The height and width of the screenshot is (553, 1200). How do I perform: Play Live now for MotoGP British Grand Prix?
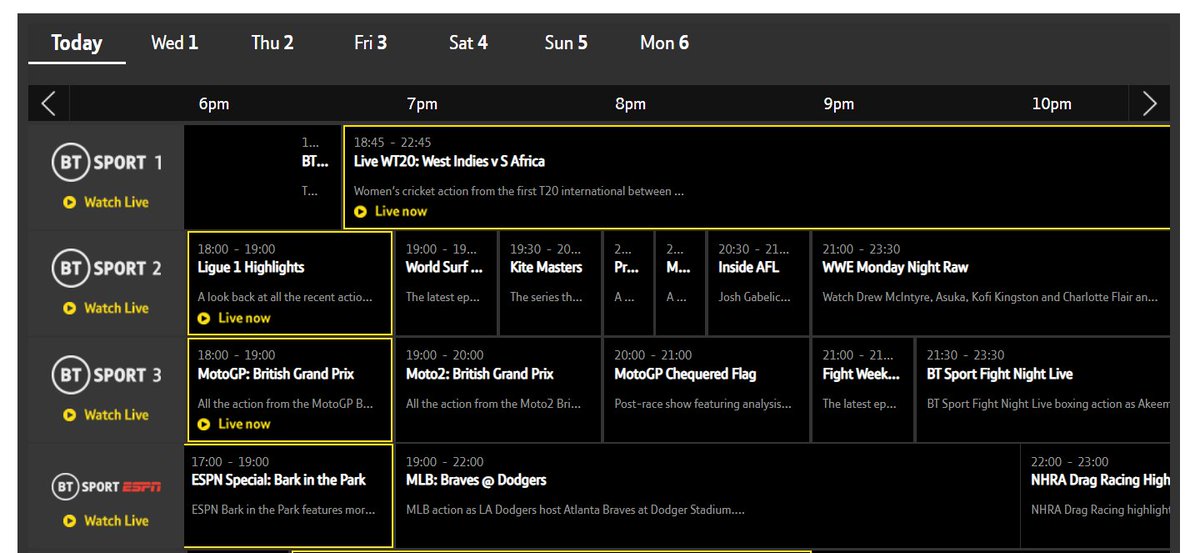tap(234, 424)
